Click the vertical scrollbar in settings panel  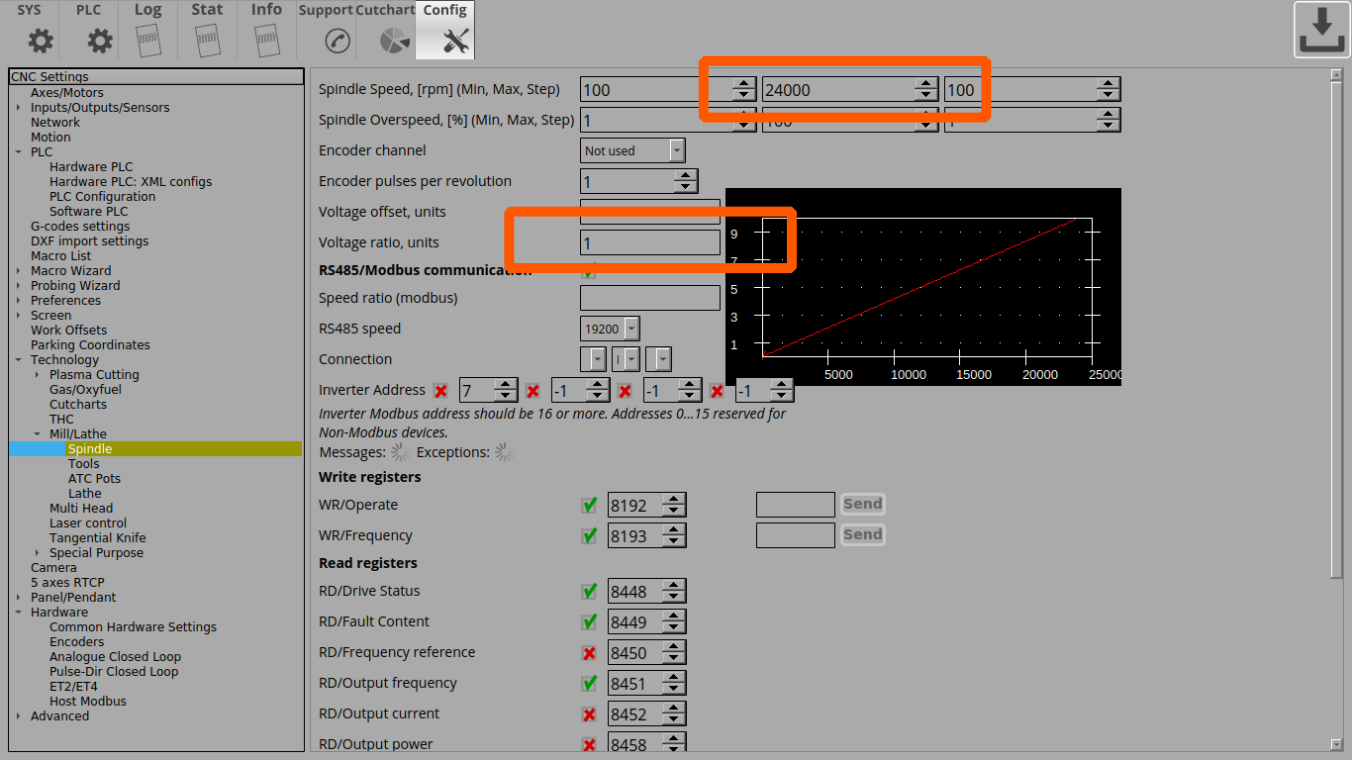coord(1336,330)
